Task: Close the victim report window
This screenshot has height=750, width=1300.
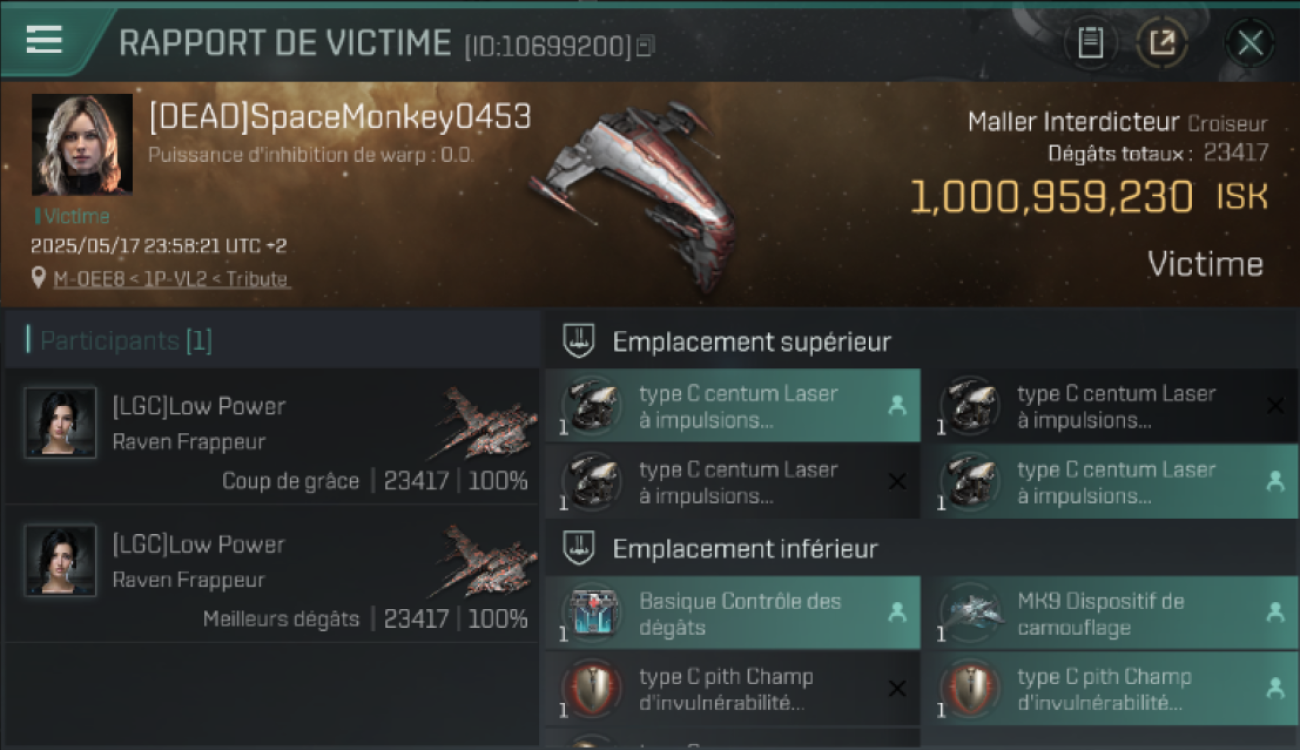Action: (1250, 43)
